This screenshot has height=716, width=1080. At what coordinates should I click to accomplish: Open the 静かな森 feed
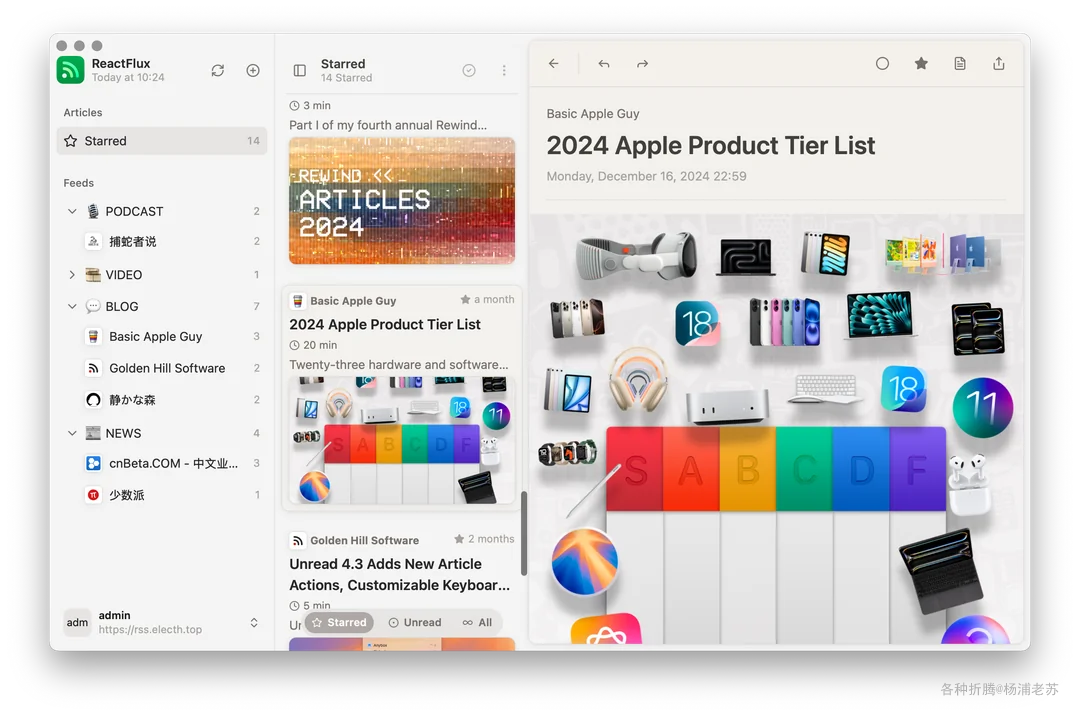[162, 400]
